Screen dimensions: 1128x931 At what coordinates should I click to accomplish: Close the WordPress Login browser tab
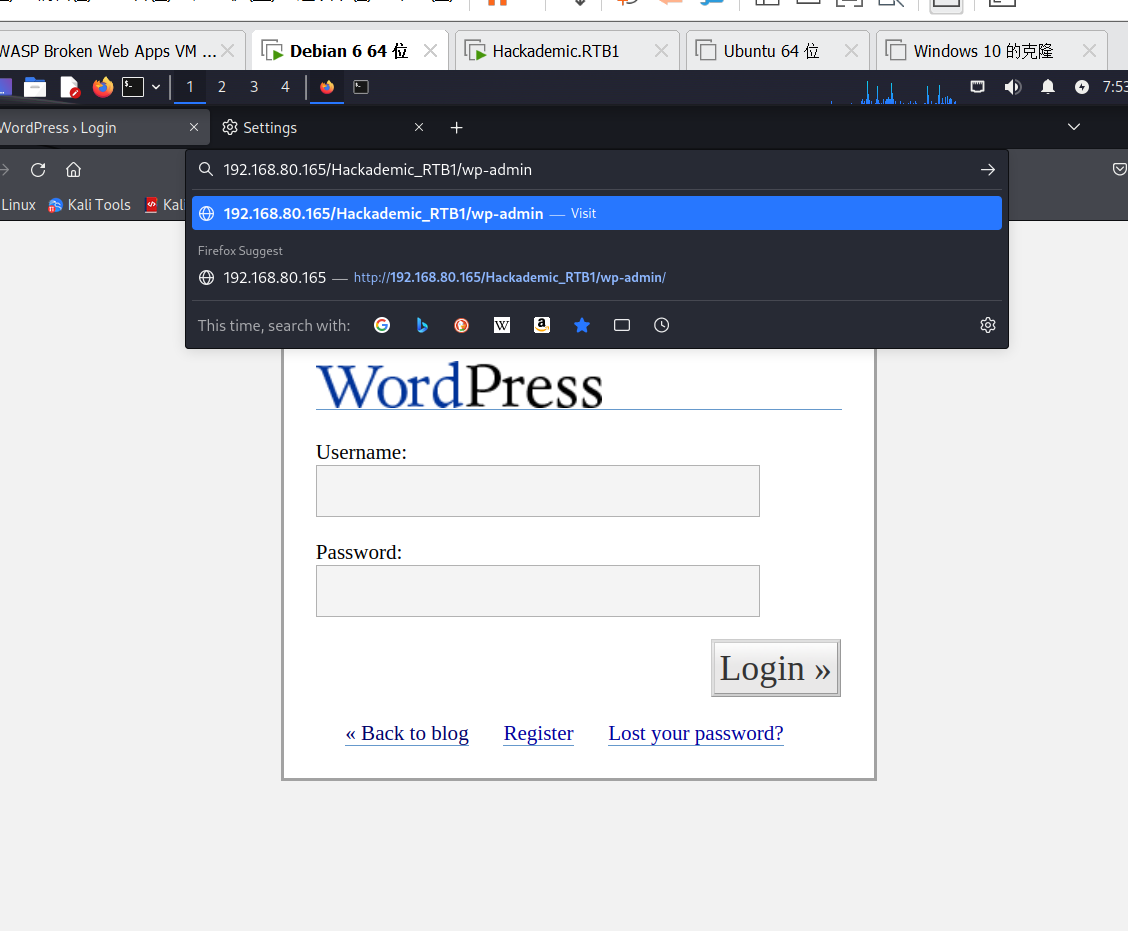(194, 127)
